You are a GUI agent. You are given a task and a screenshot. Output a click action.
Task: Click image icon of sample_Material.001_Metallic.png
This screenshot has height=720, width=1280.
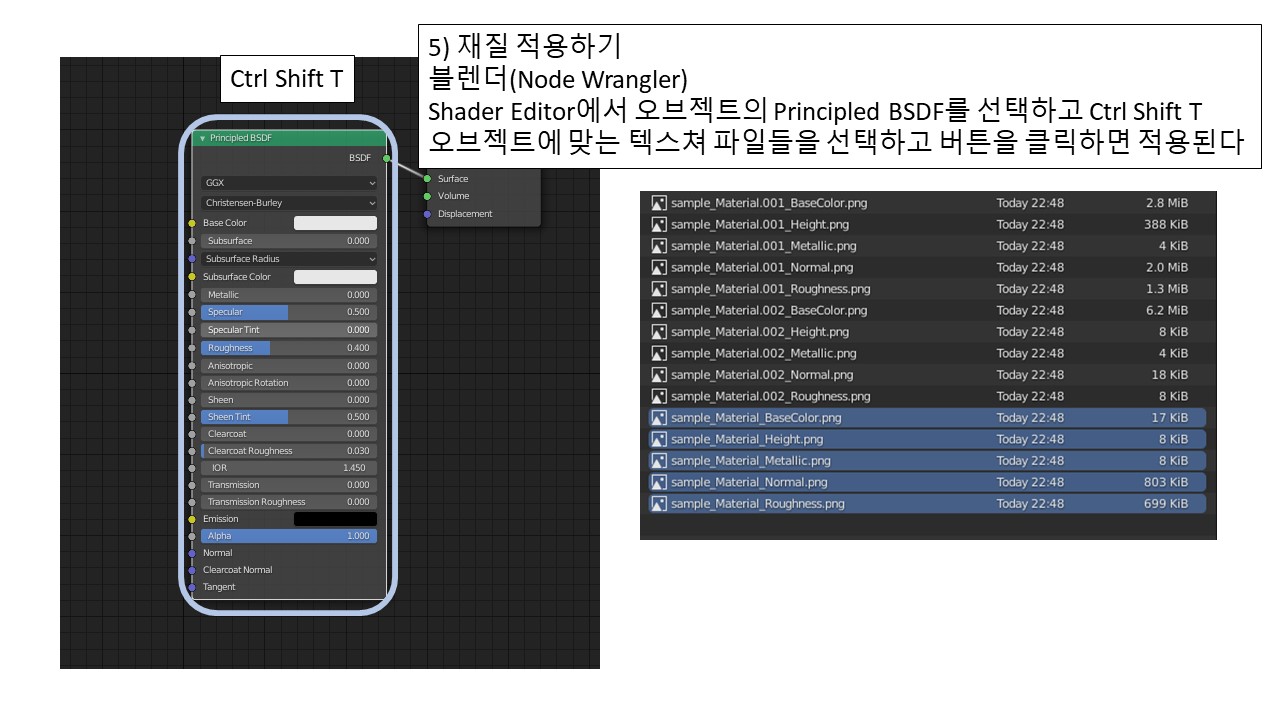(x=659, y=246)
